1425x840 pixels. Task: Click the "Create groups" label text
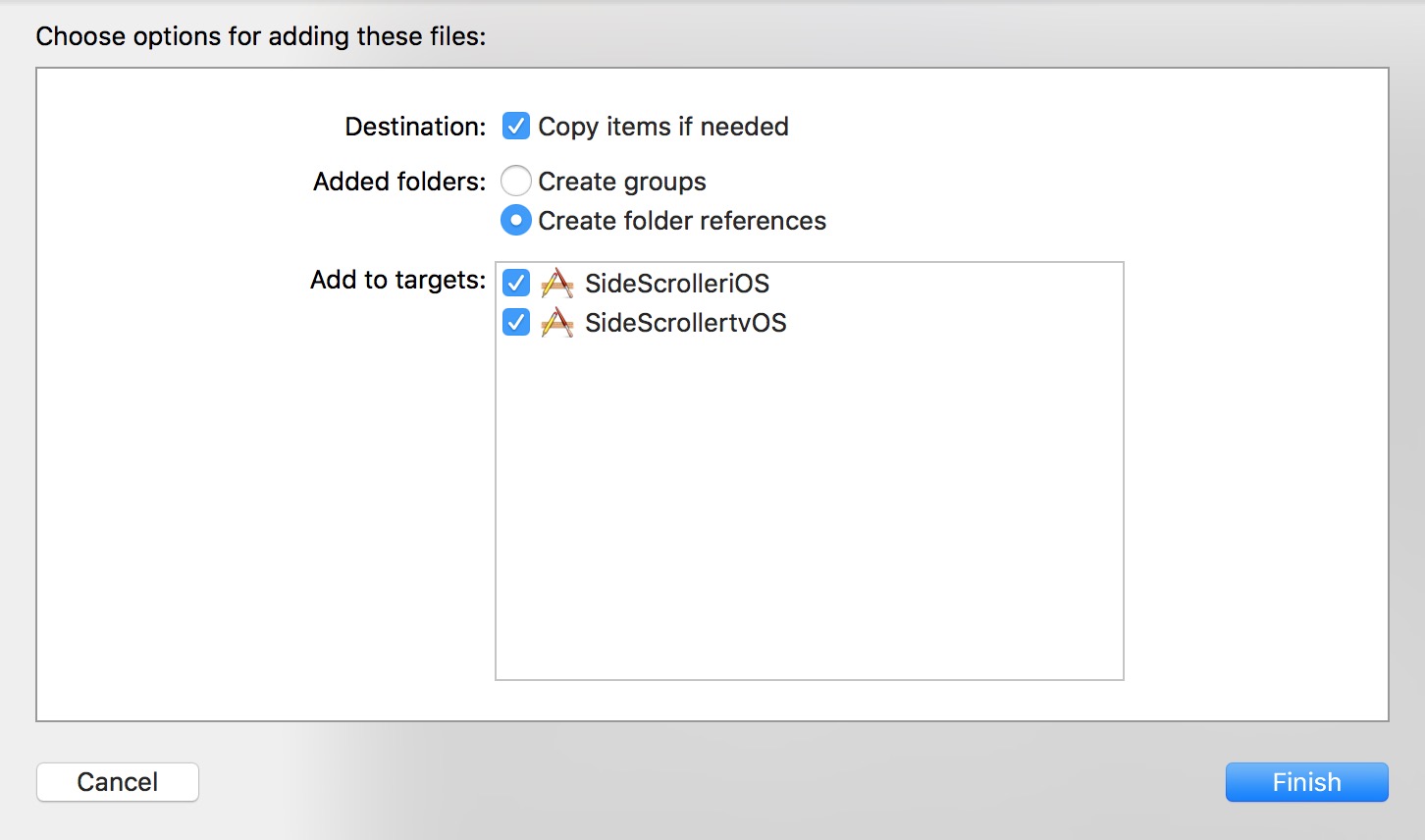tap(622, 182)
